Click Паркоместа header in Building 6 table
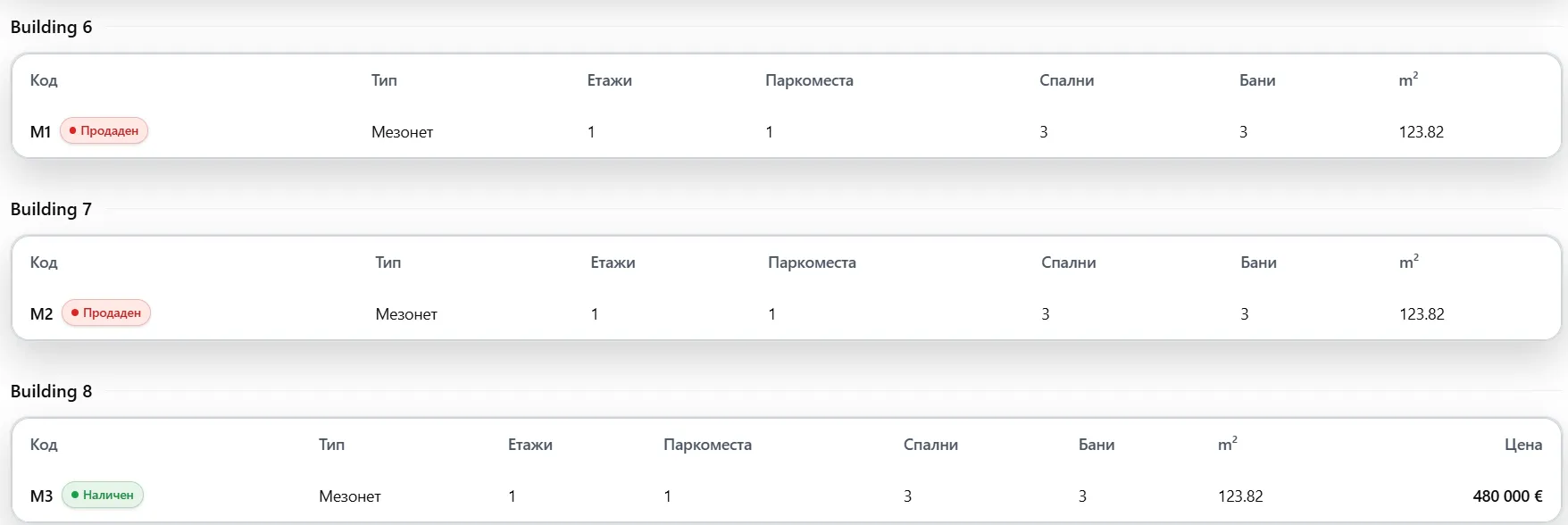 click(809, 80)
